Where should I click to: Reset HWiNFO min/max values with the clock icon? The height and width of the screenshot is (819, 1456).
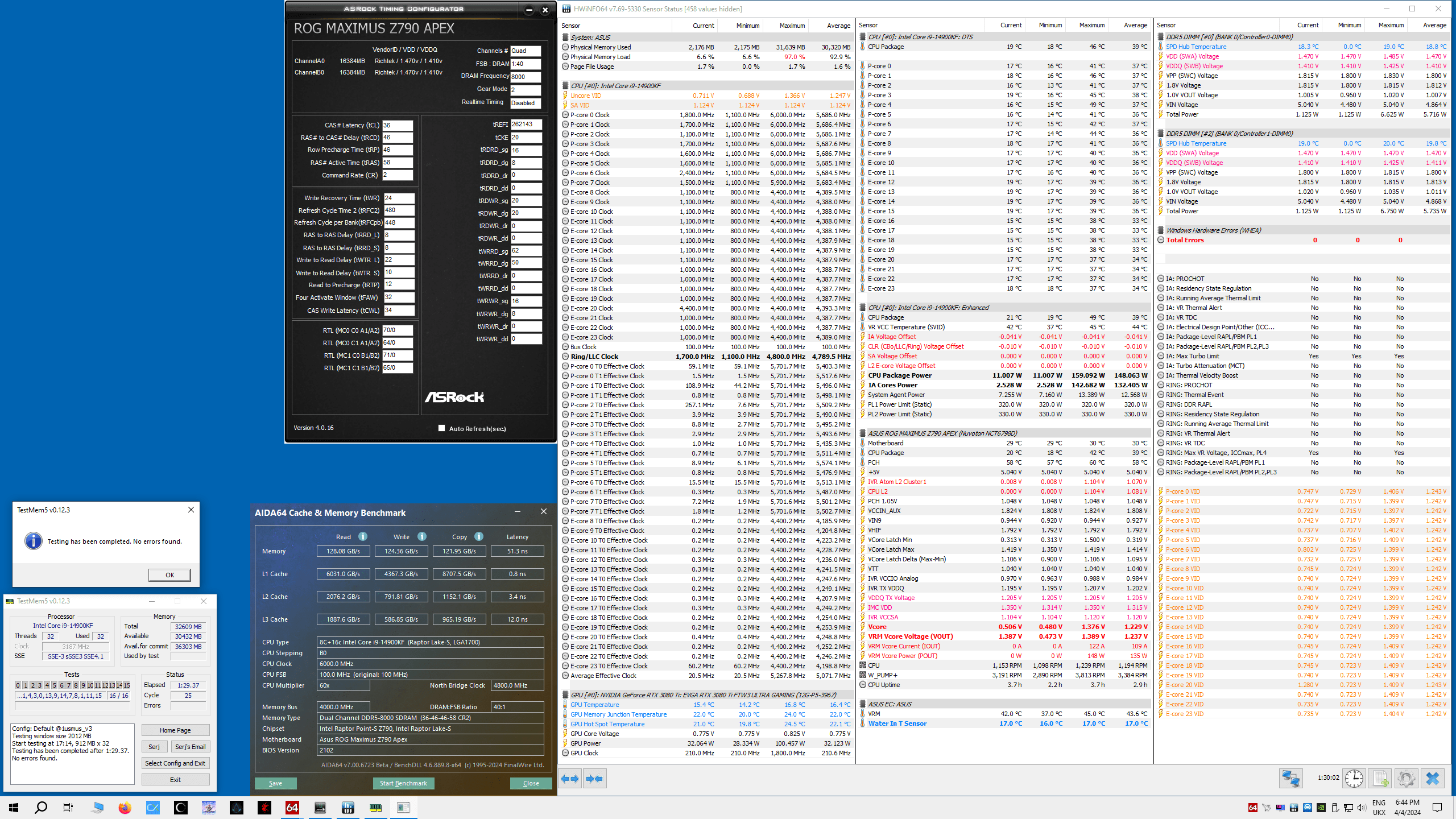click(1354, 778)
